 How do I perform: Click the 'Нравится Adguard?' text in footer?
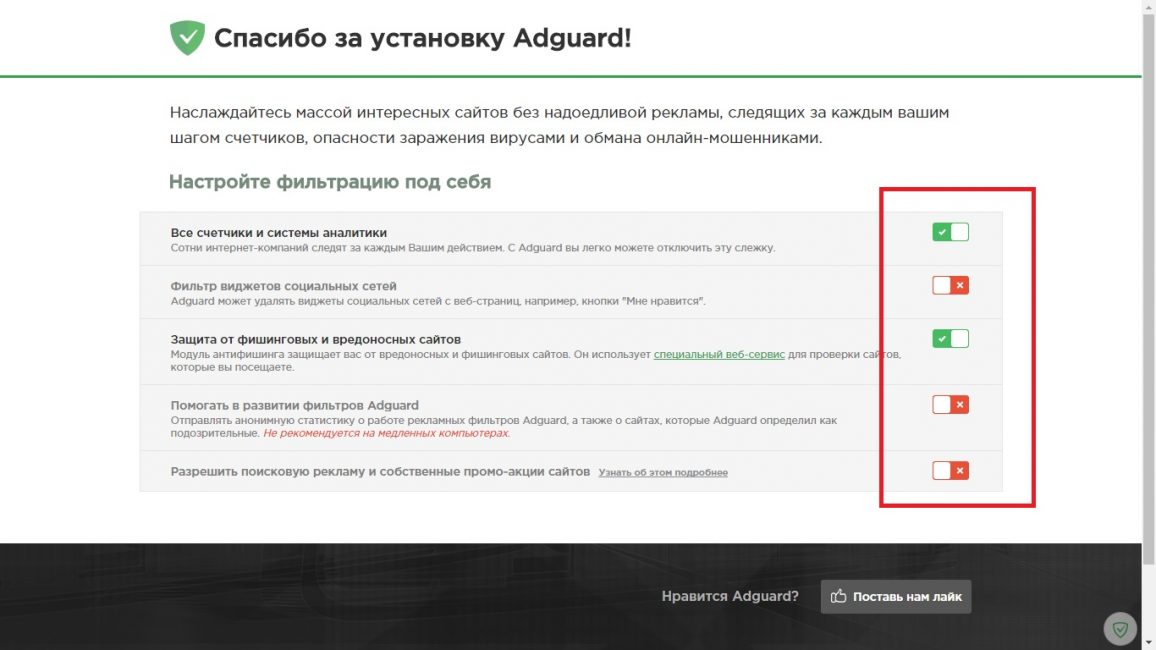(730, 596)
